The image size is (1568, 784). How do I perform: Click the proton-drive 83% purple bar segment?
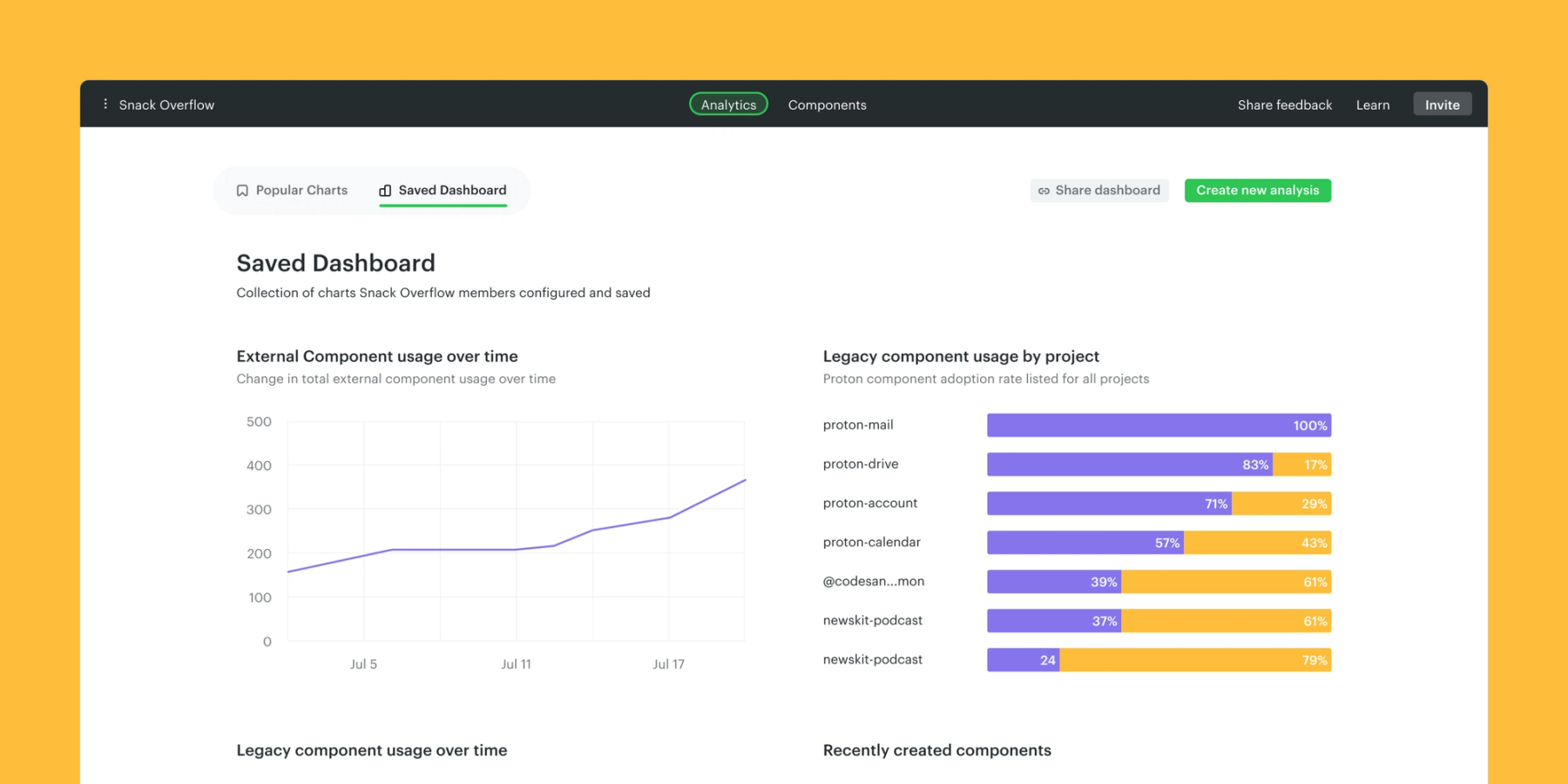pos(1130,464)
